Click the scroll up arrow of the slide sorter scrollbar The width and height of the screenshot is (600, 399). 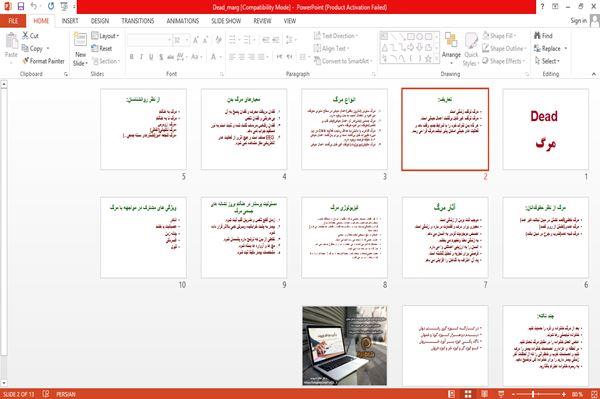[x=4, y=85]
